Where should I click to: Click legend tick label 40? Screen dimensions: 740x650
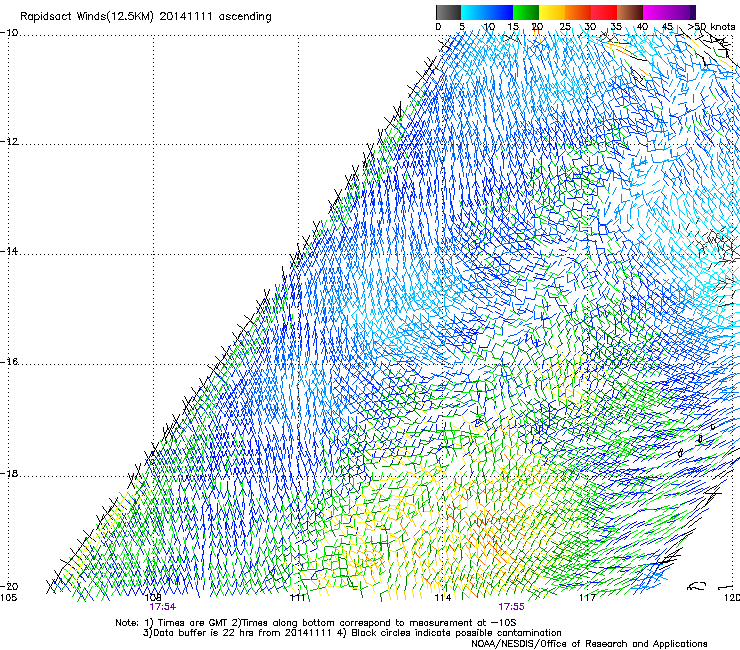click(x=642, y=27)
